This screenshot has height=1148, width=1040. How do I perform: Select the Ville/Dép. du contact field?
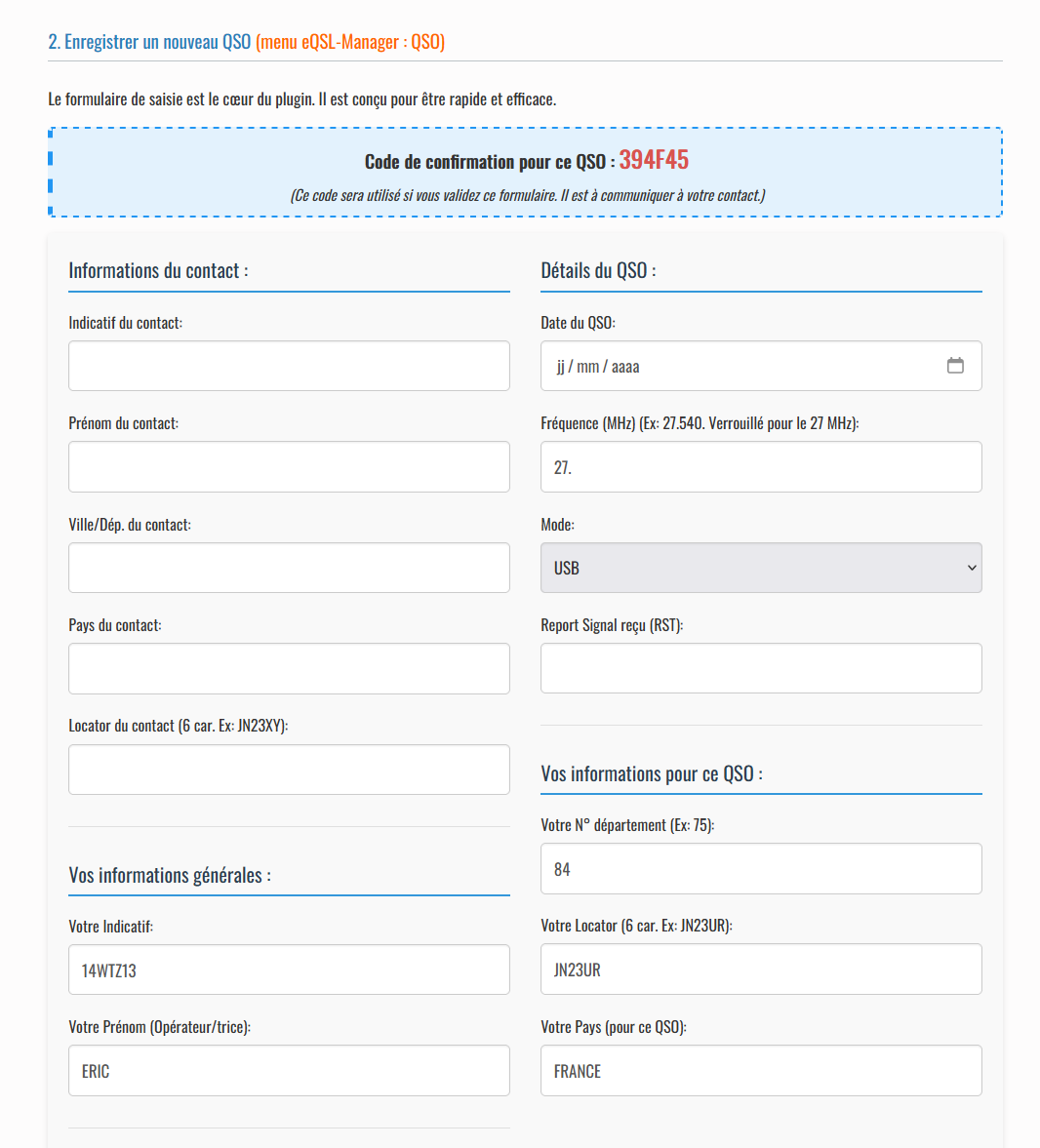pyautogui.click(x=289, y=568)
